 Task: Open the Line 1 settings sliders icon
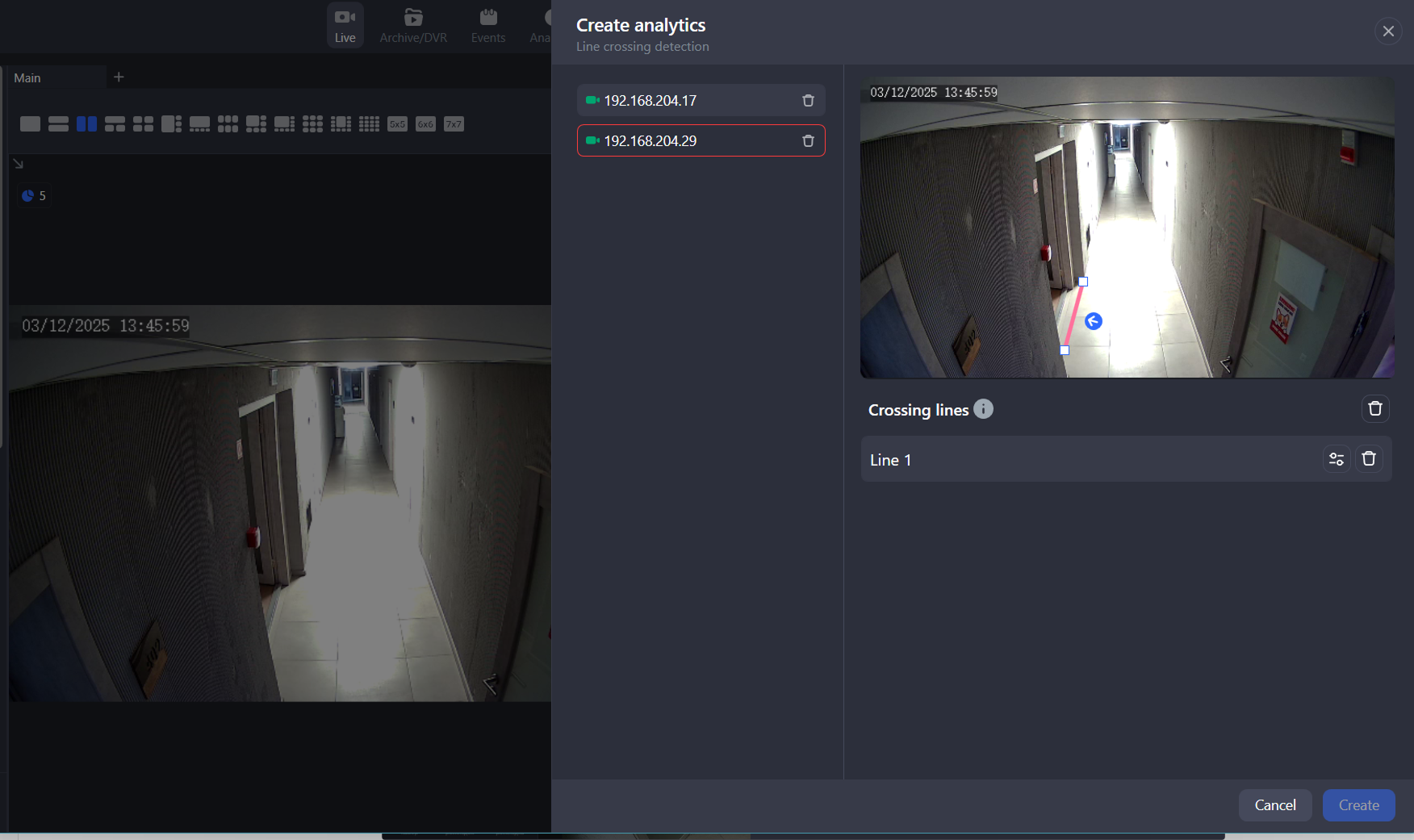click(1337, 459)
